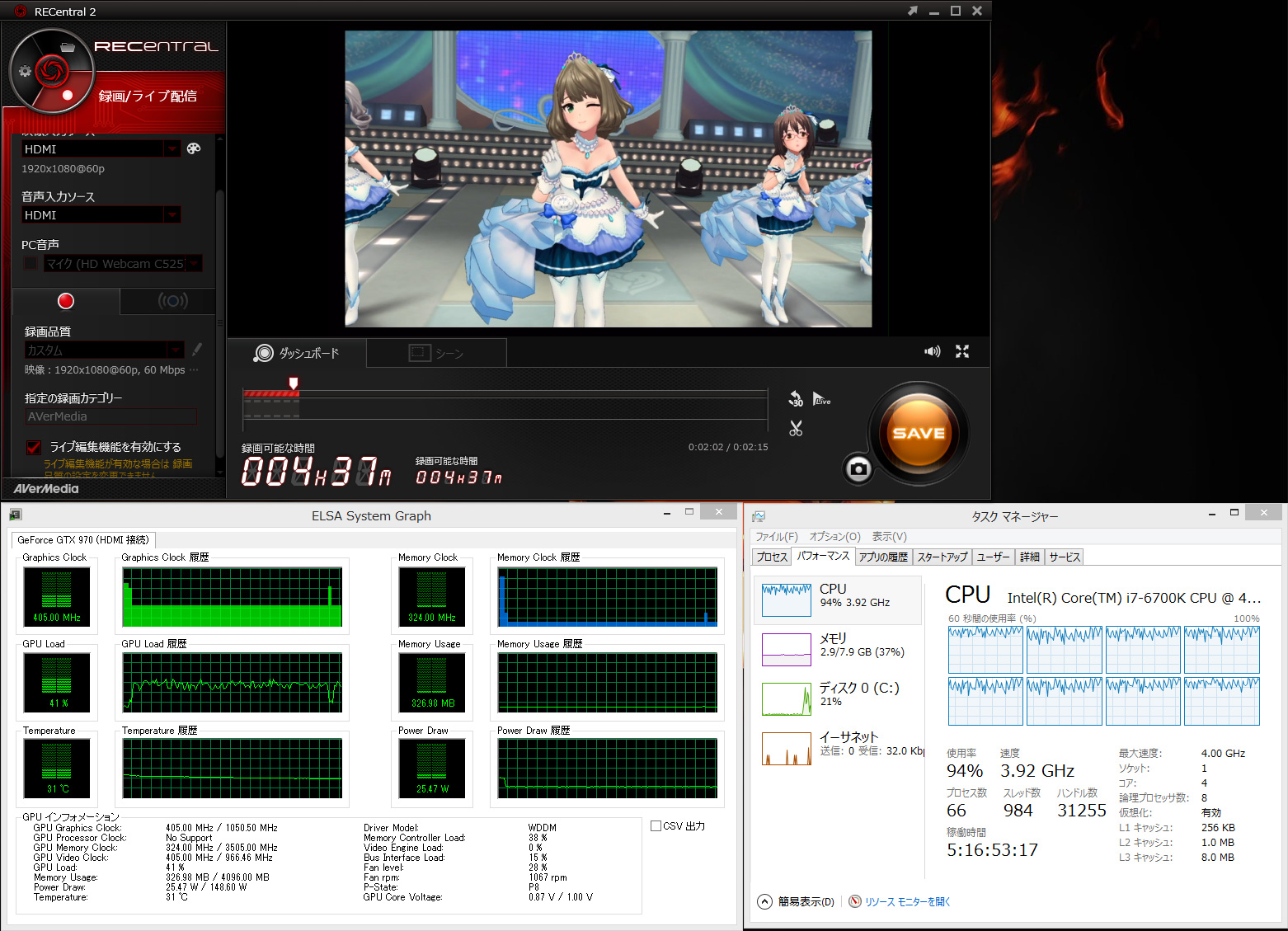Select メモリ in the performance sidebar
Screen dimensions: 1288x931
838,649
